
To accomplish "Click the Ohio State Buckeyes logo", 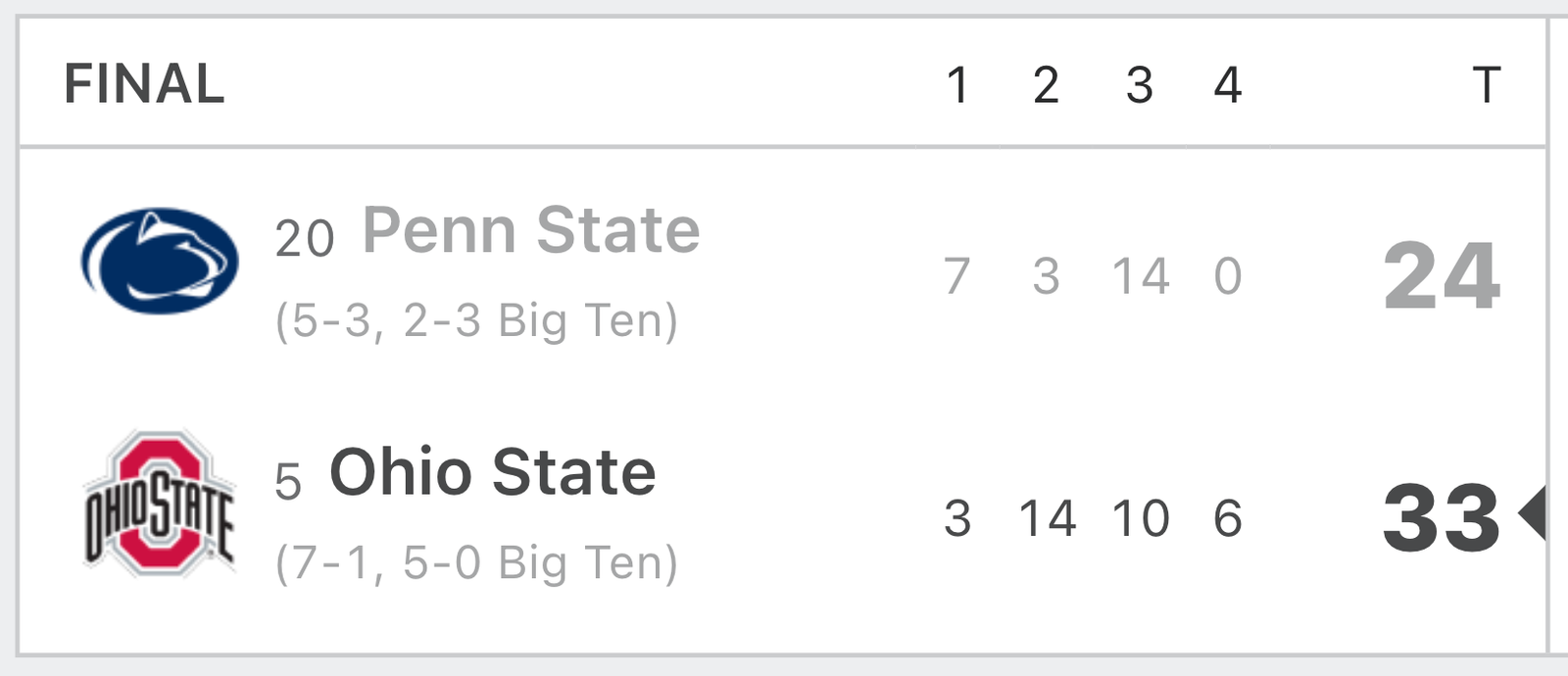I will point(160,504).
